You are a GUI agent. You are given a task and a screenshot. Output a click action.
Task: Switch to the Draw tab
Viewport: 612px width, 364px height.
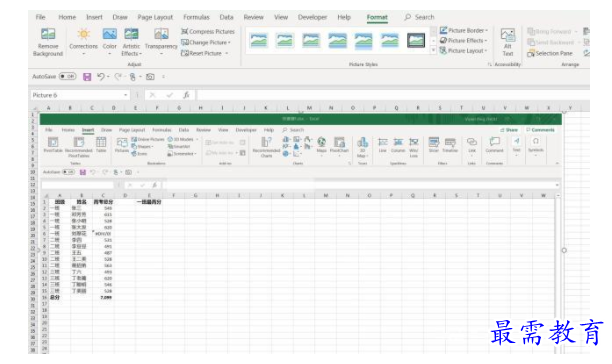120,17
